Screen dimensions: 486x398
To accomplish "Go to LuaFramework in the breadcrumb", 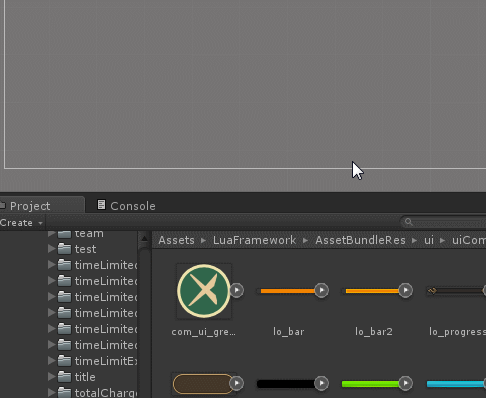I will 254,240.
